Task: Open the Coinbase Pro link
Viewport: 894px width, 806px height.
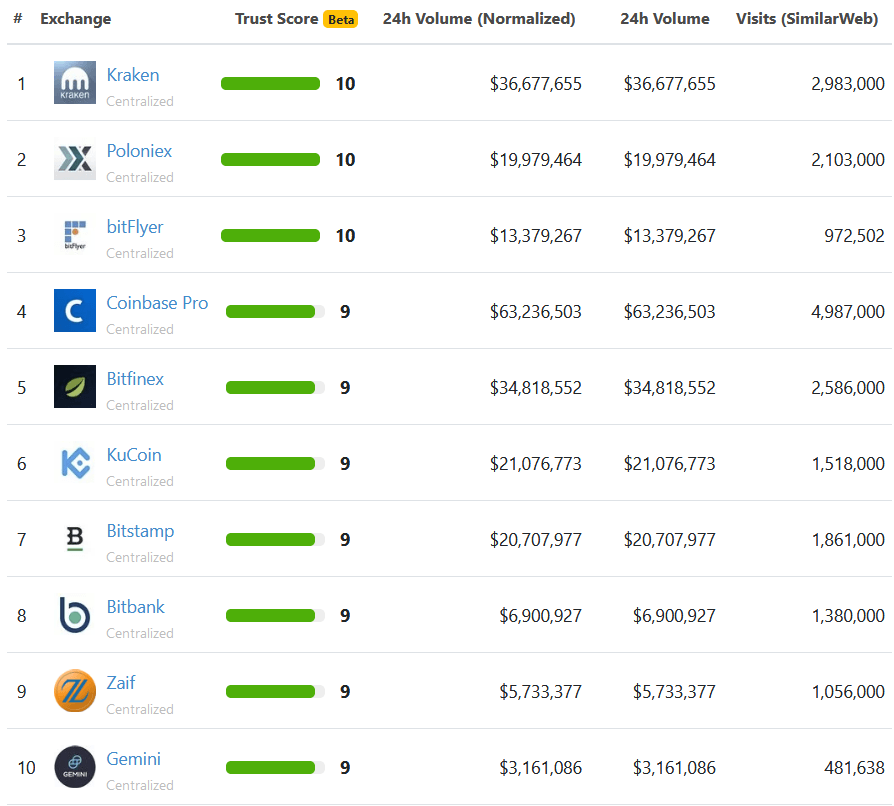Action: pos(157,303)
